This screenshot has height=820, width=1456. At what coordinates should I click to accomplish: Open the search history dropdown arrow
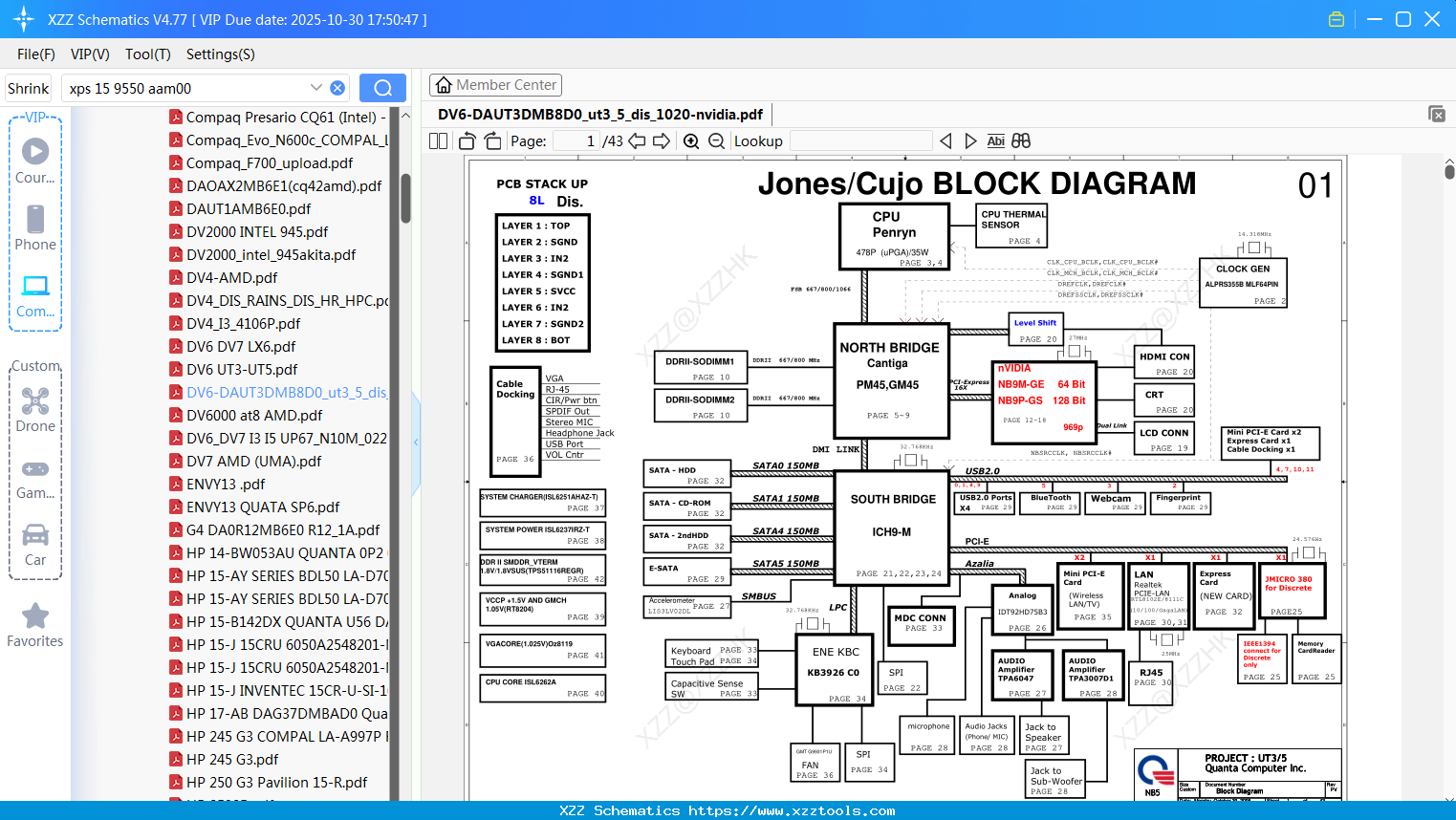coord(316,88)
